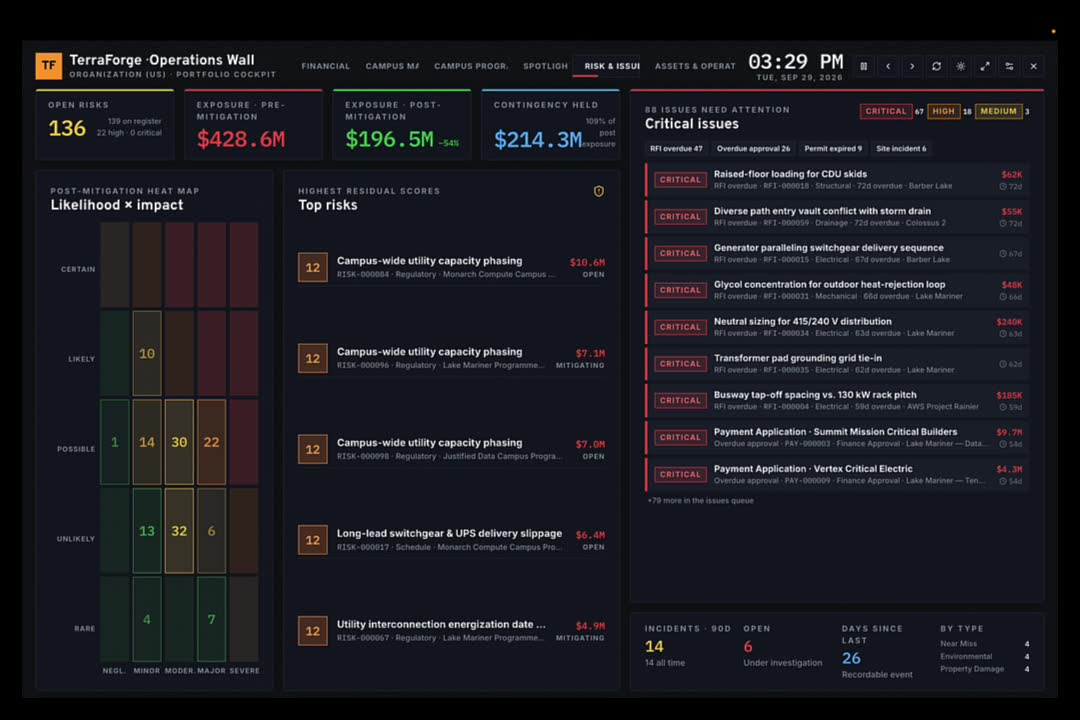Click the post-mitigation exposure $196.5M card
Screen dimensions: 1080x720
(402, 125)
